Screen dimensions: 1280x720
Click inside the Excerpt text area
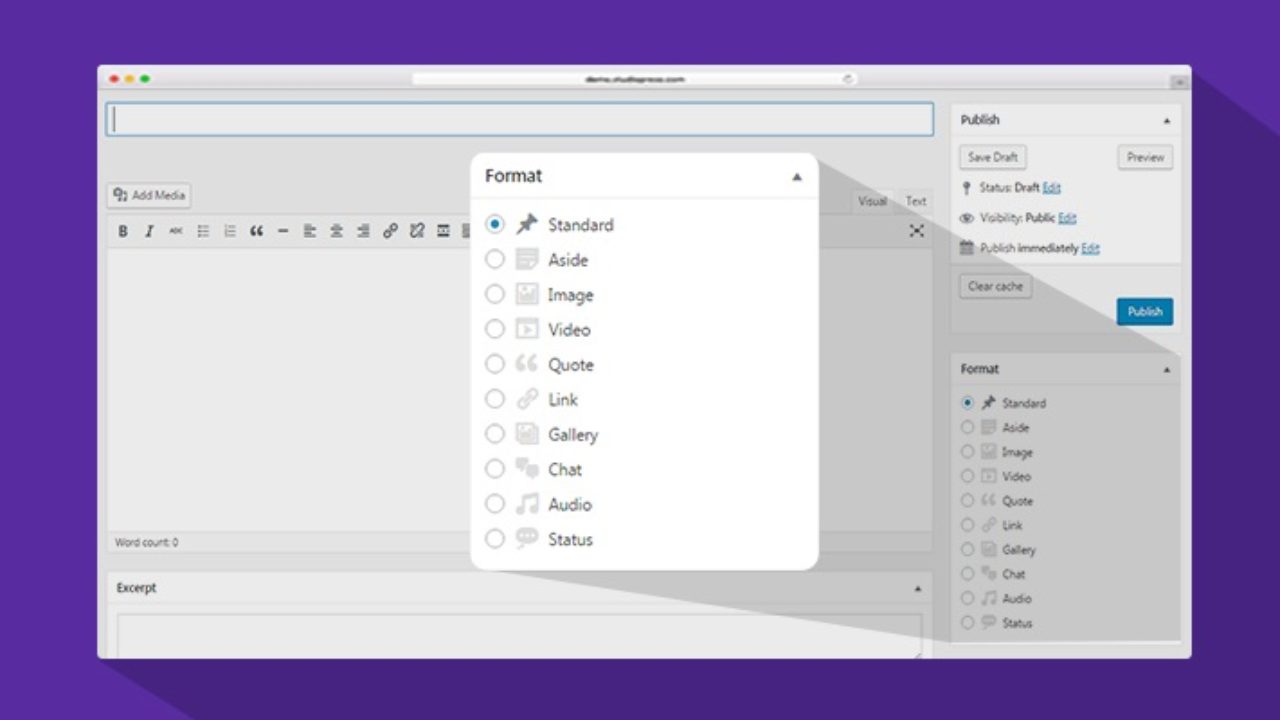[x=520, y=636]
